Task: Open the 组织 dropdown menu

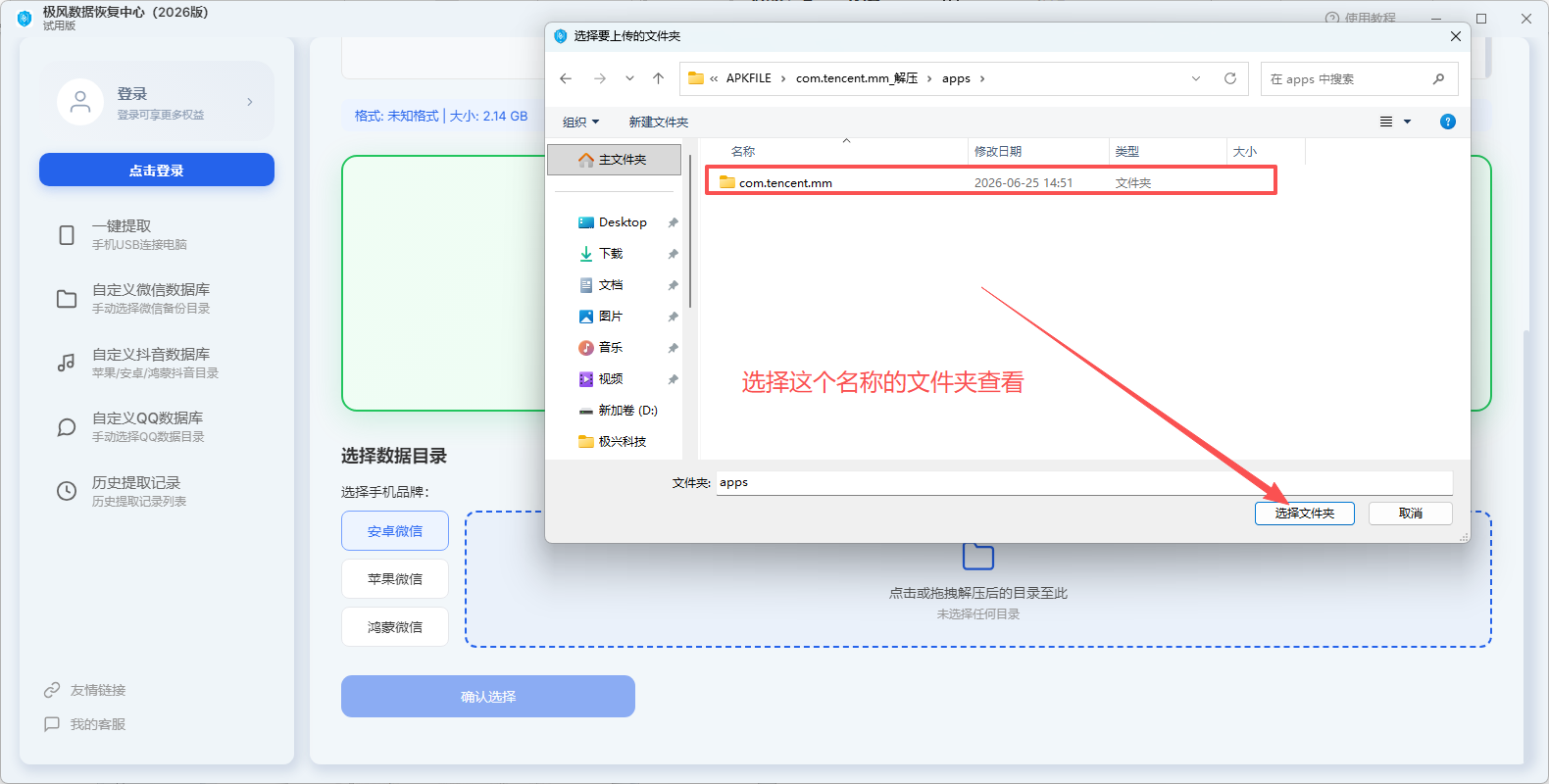Action: [580, 122]
